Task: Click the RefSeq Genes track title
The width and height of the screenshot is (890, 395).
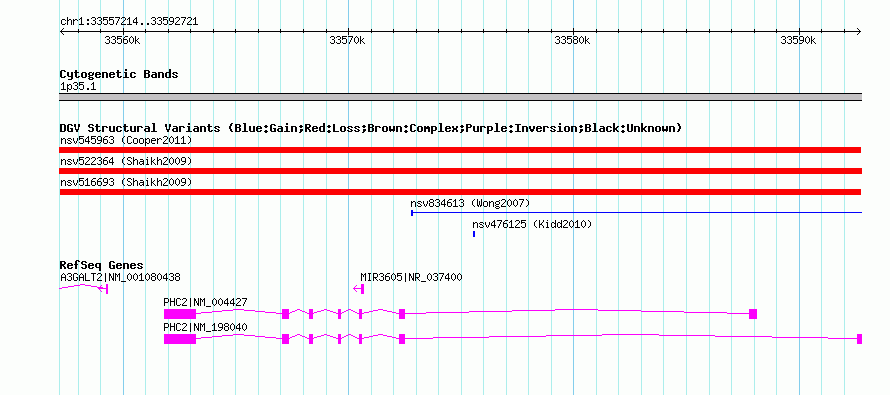Action: [102, 265]
